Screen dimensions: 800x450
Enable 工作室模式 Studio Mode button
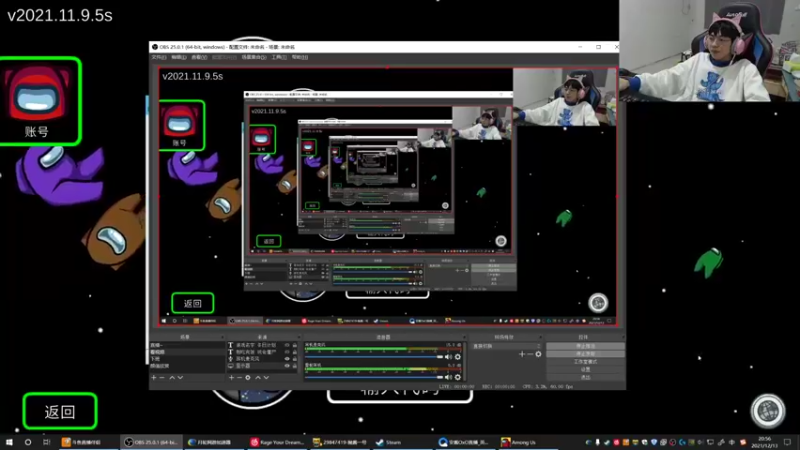point(585,362)
